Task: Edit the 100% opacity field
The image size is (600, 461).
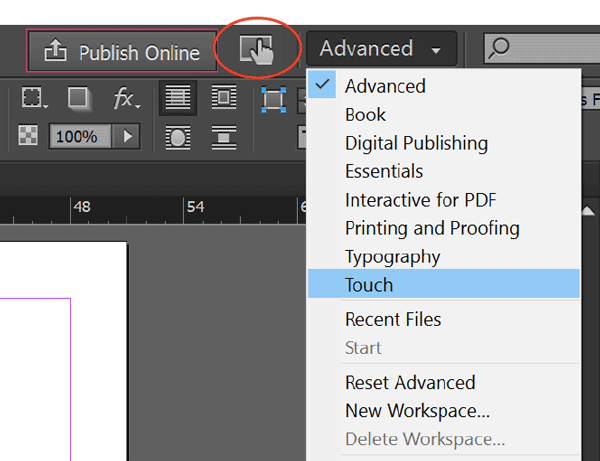Action: pyautogui.click(x=80, y=136)
